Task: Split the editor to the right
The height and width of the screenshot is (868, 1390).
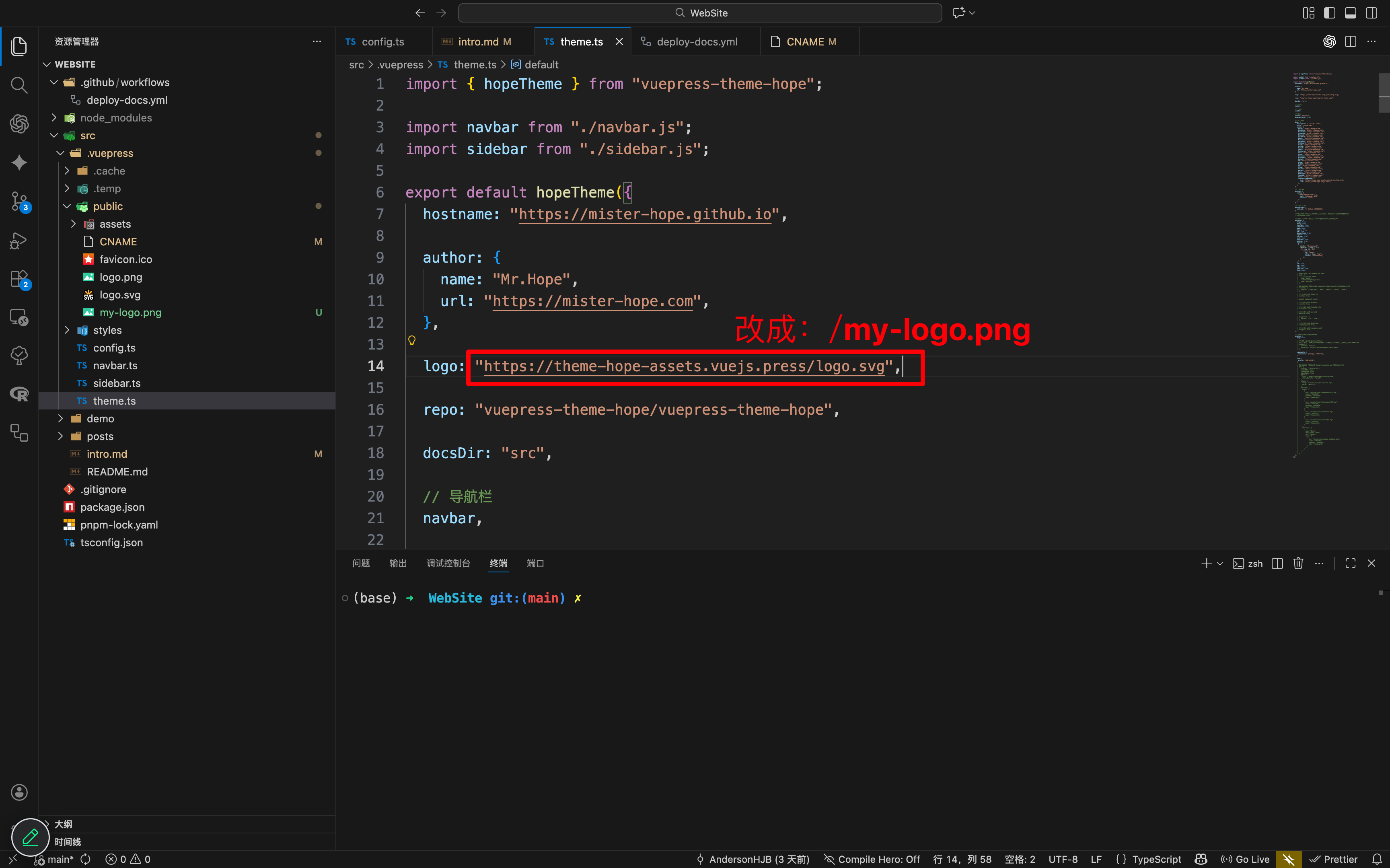Action: (x=1351, y=41)
